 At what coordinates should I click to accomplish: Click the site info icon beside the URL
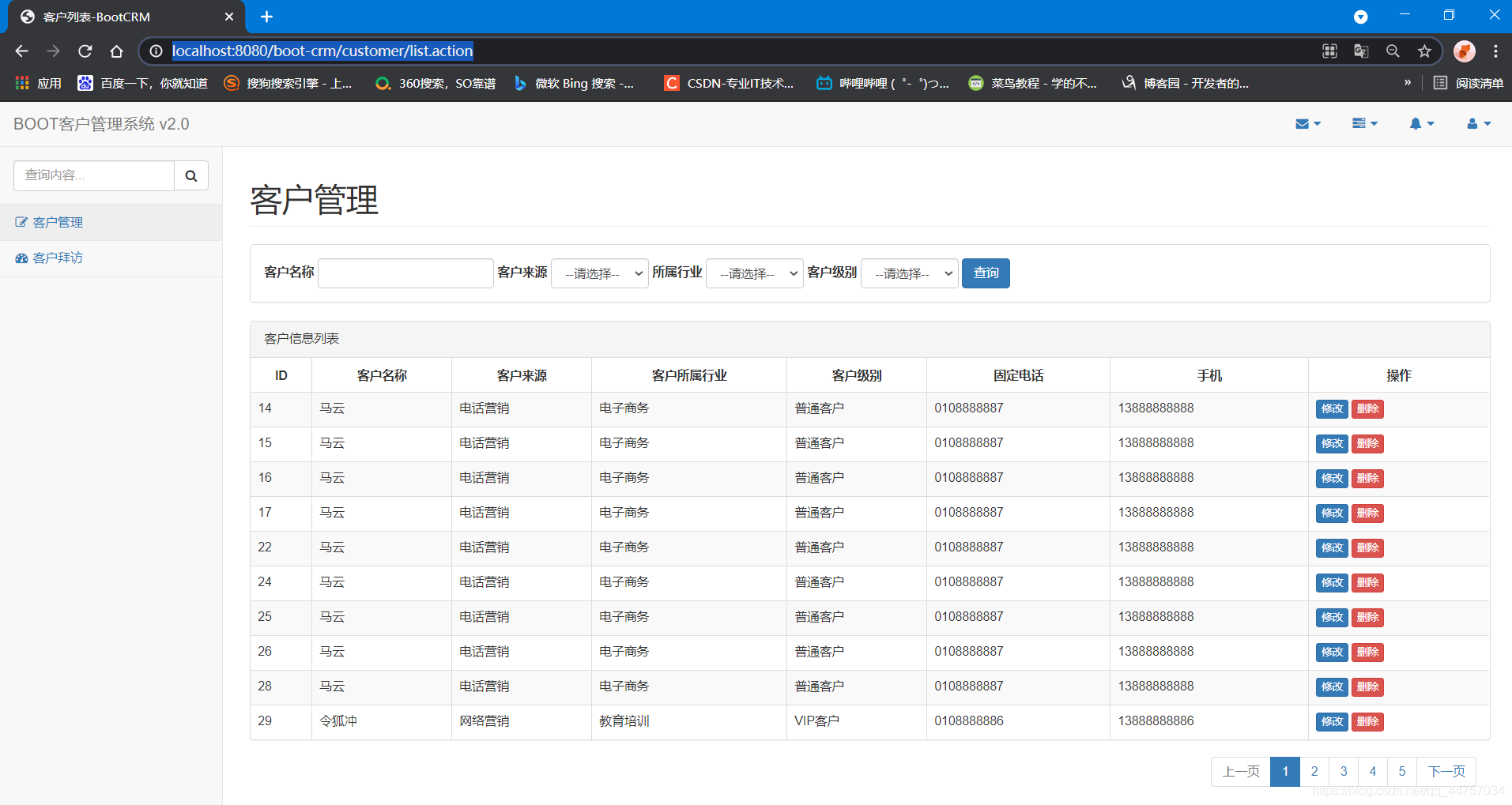[x=156, y=51]
